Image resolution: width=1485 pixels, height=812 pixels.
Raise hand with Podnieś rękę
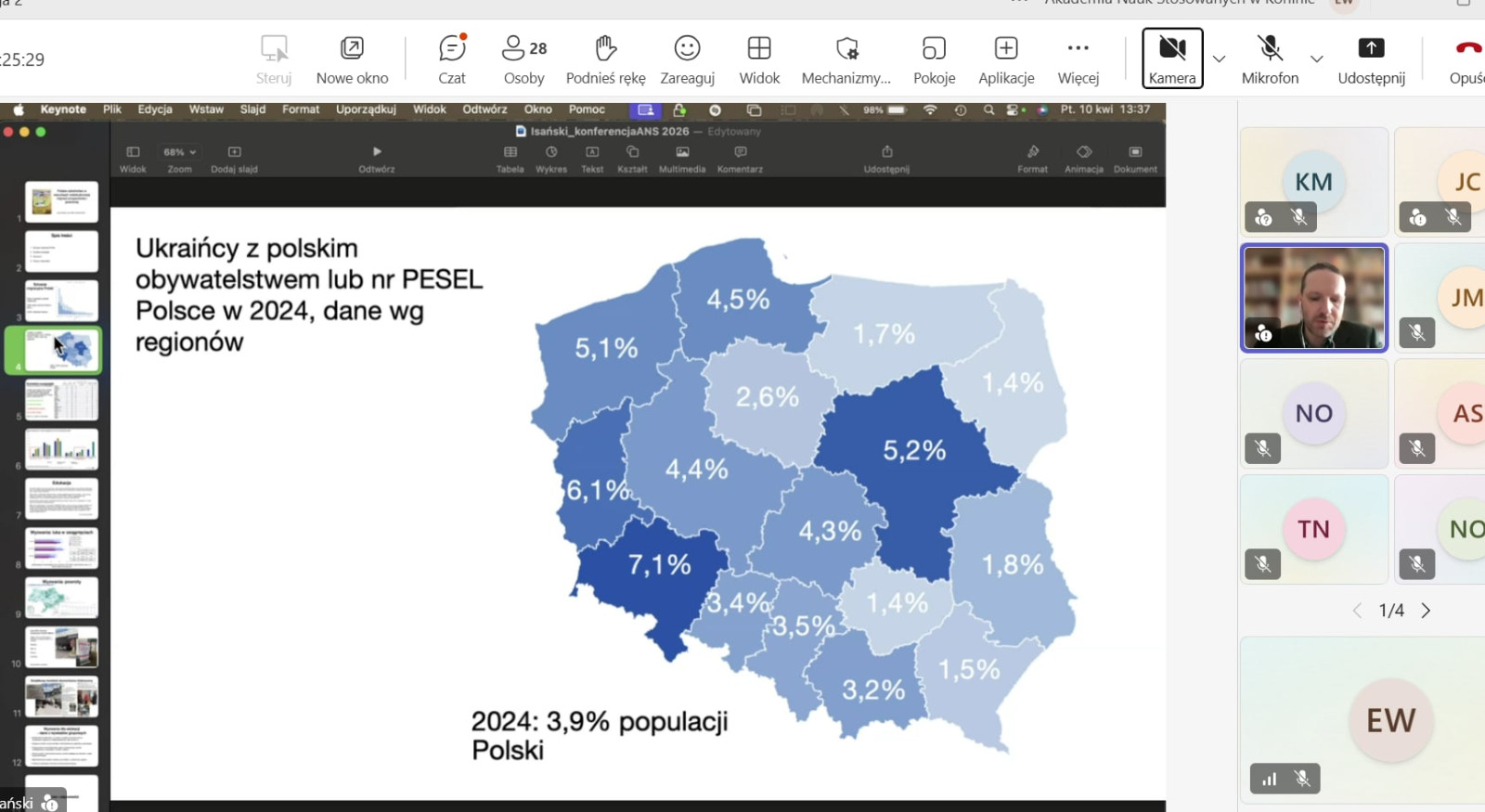(x=605, y=58)
